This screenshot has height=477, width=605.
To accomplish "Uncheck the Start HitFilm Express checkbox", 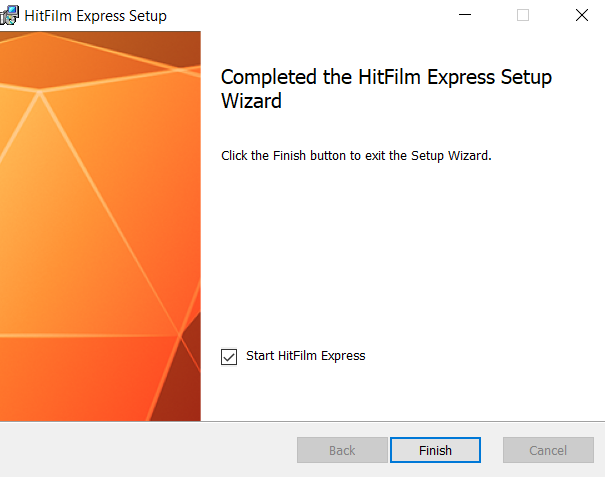I will tap(229, 357).
